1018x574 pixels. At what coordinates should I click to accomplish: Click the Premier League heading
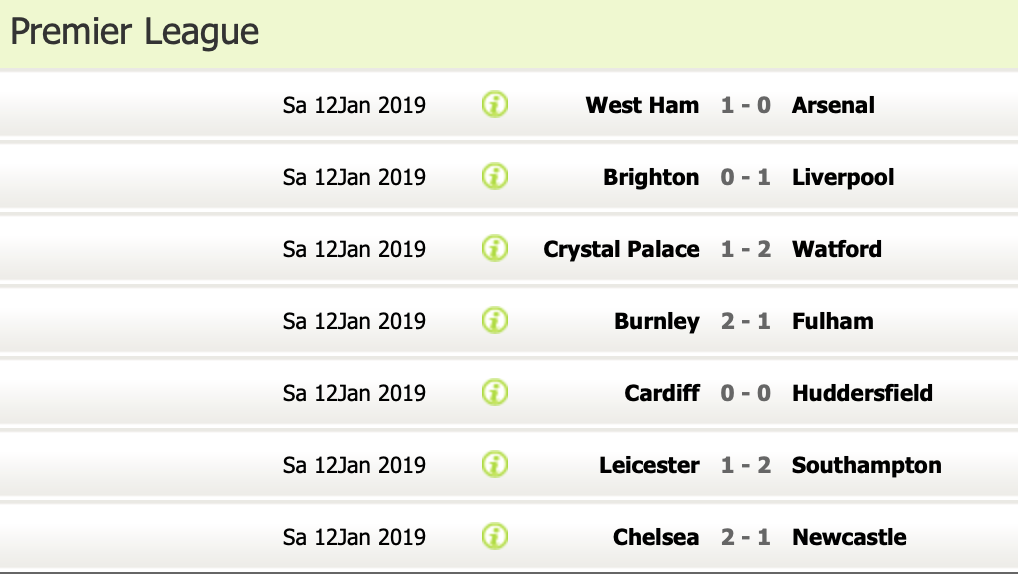click(135, 32)
